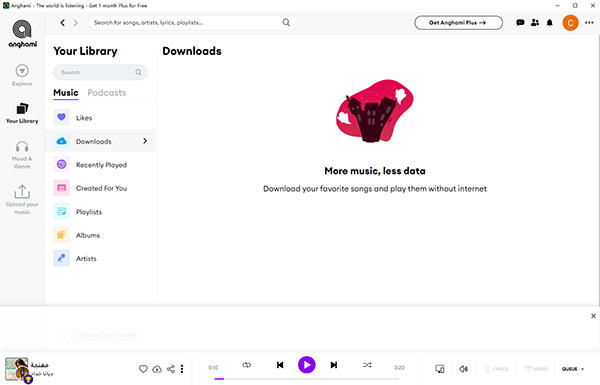Click the artist name under the song title
Screen dimensions: 600x385
(42, 373)
